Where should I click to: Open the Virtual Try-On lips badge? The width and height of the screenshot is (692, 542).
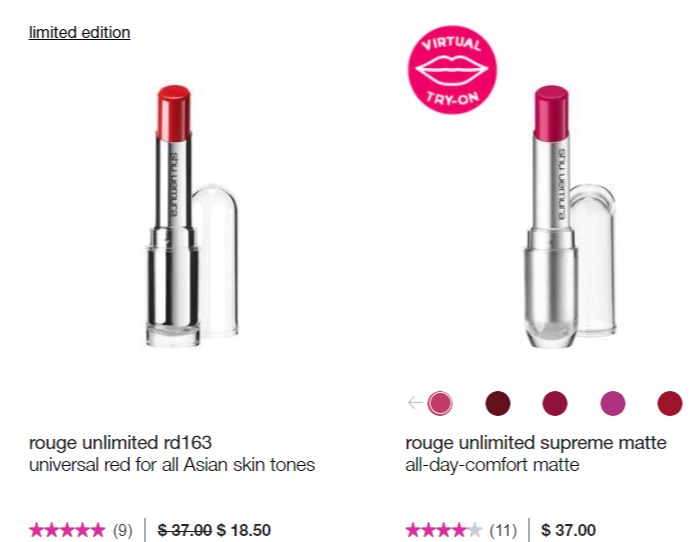pyautogui.click(x=452, y=70)
